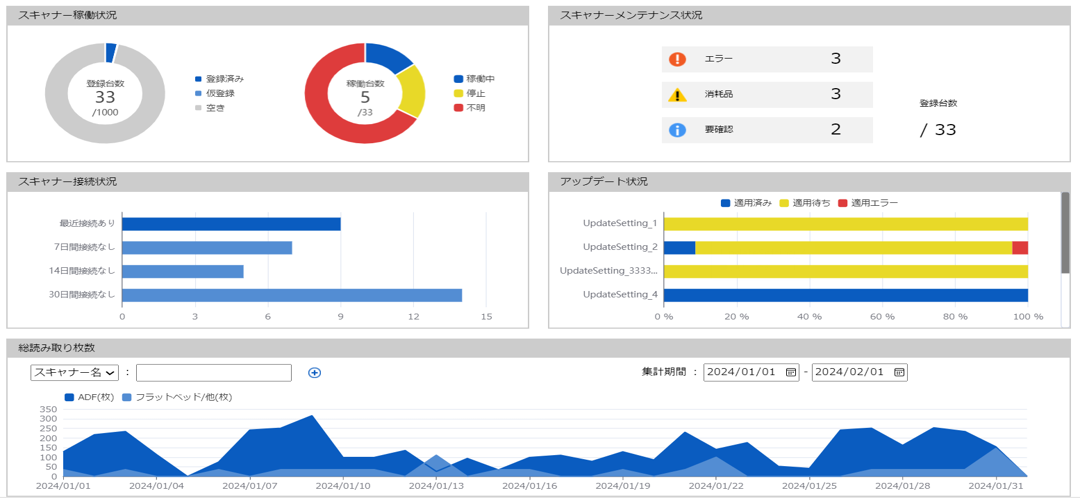Toggle the 仮登録 legend swatch
The width and height of the screenshot is (1080, 498).
tap(198, 94)
